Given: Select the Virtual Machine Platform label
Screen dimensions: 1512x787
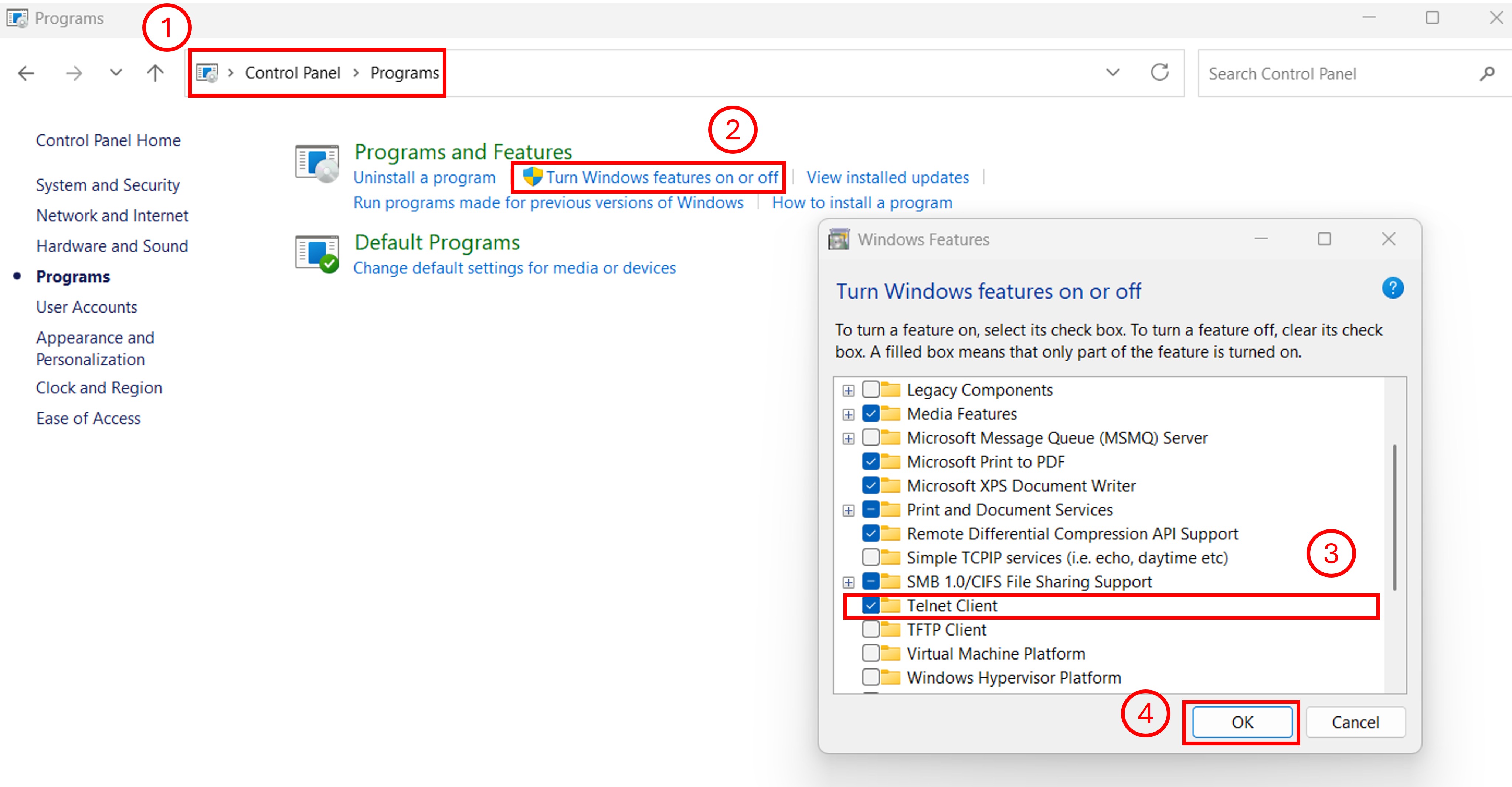Looking at the screenshot, I should 995,654.
